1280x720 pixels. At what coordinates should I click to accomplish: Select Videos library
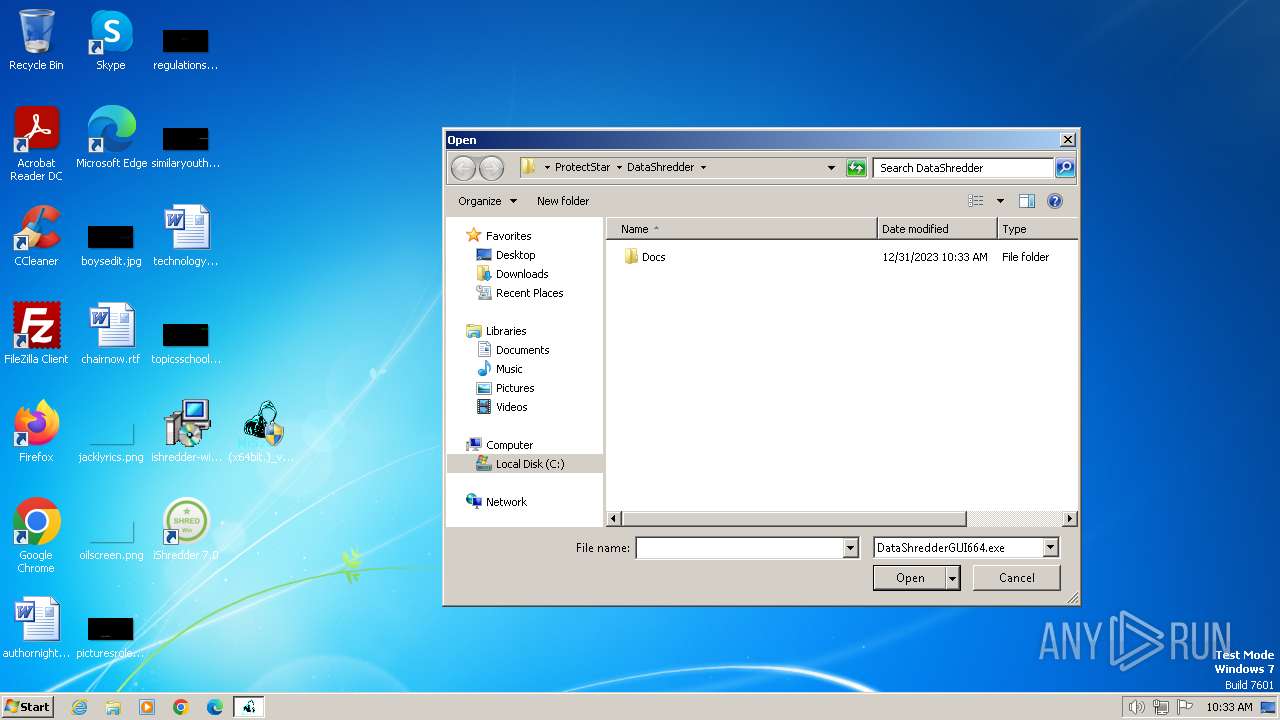click(x=511, y=407)
